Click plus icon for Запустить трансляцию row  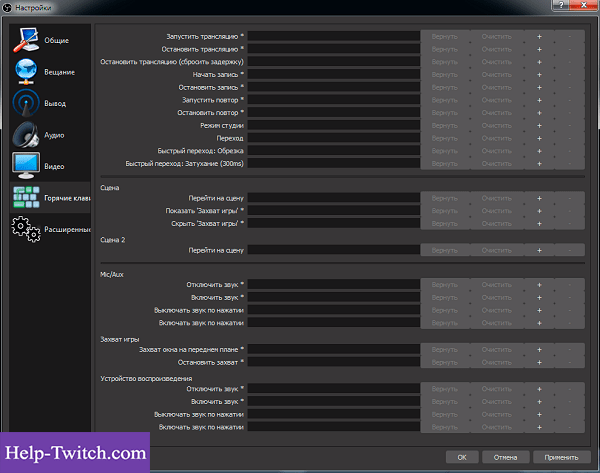click(x=538, y=36)
